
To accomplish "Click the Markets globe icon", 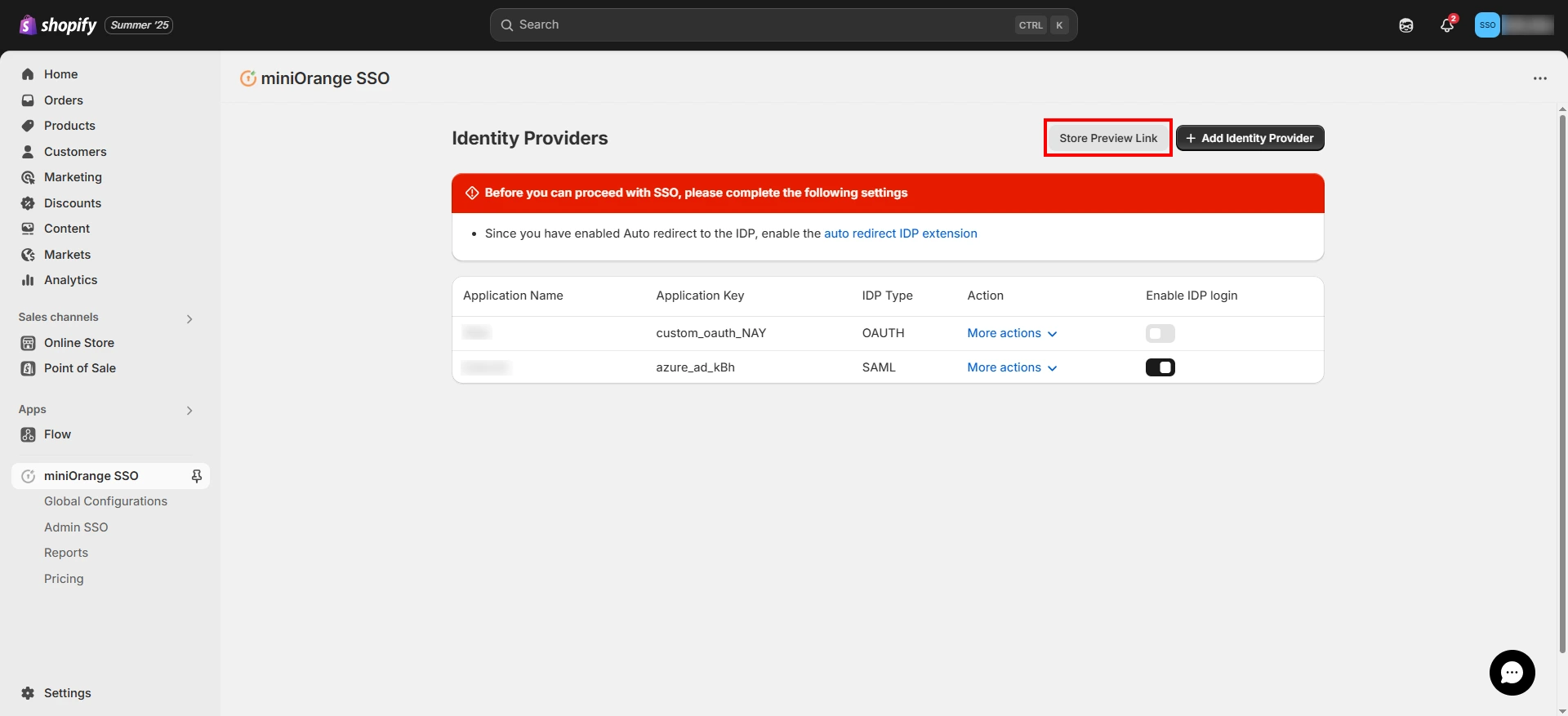I will 28,255.
